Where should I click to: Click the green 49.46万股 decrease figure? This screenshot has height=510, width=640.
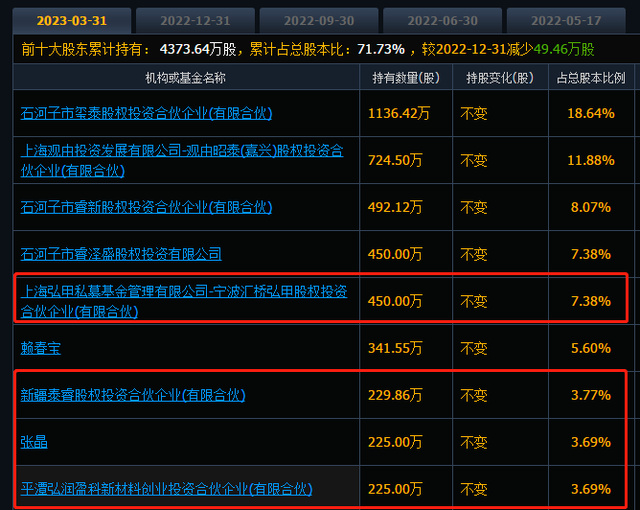click(x=564, y=49)
